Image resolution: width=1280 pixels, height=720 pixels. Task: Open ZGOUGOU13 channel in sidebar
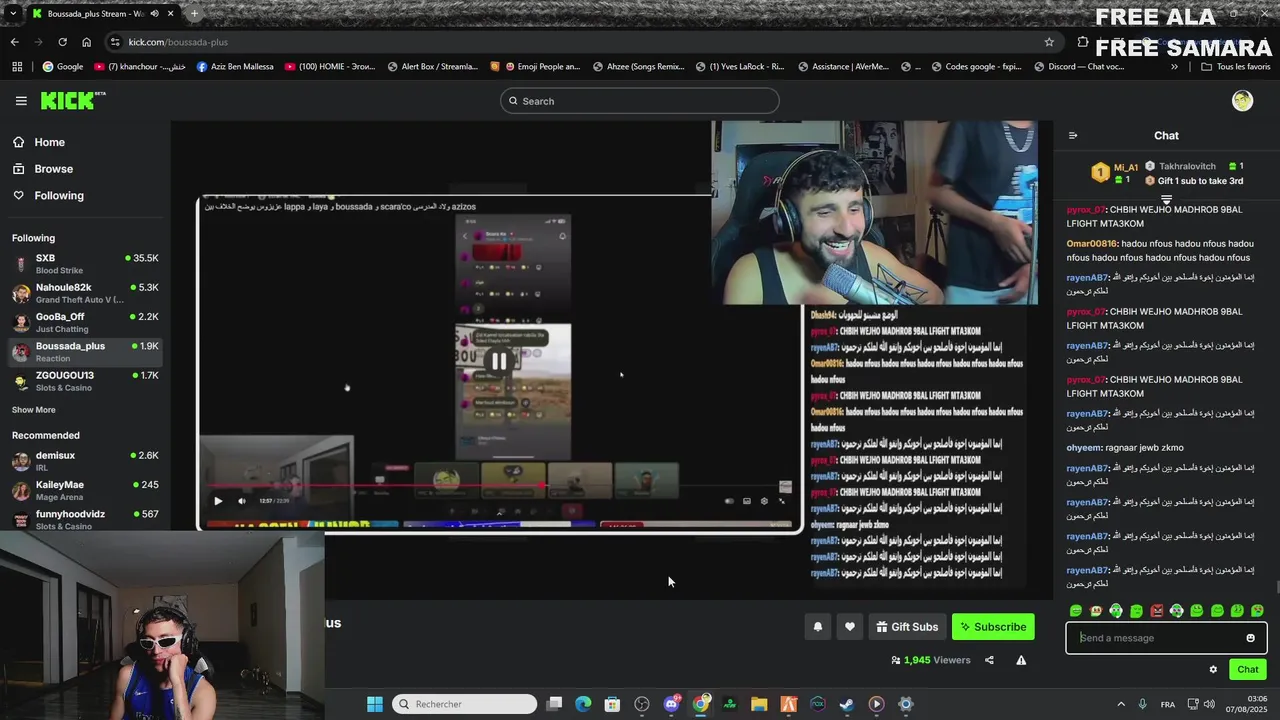85,381
